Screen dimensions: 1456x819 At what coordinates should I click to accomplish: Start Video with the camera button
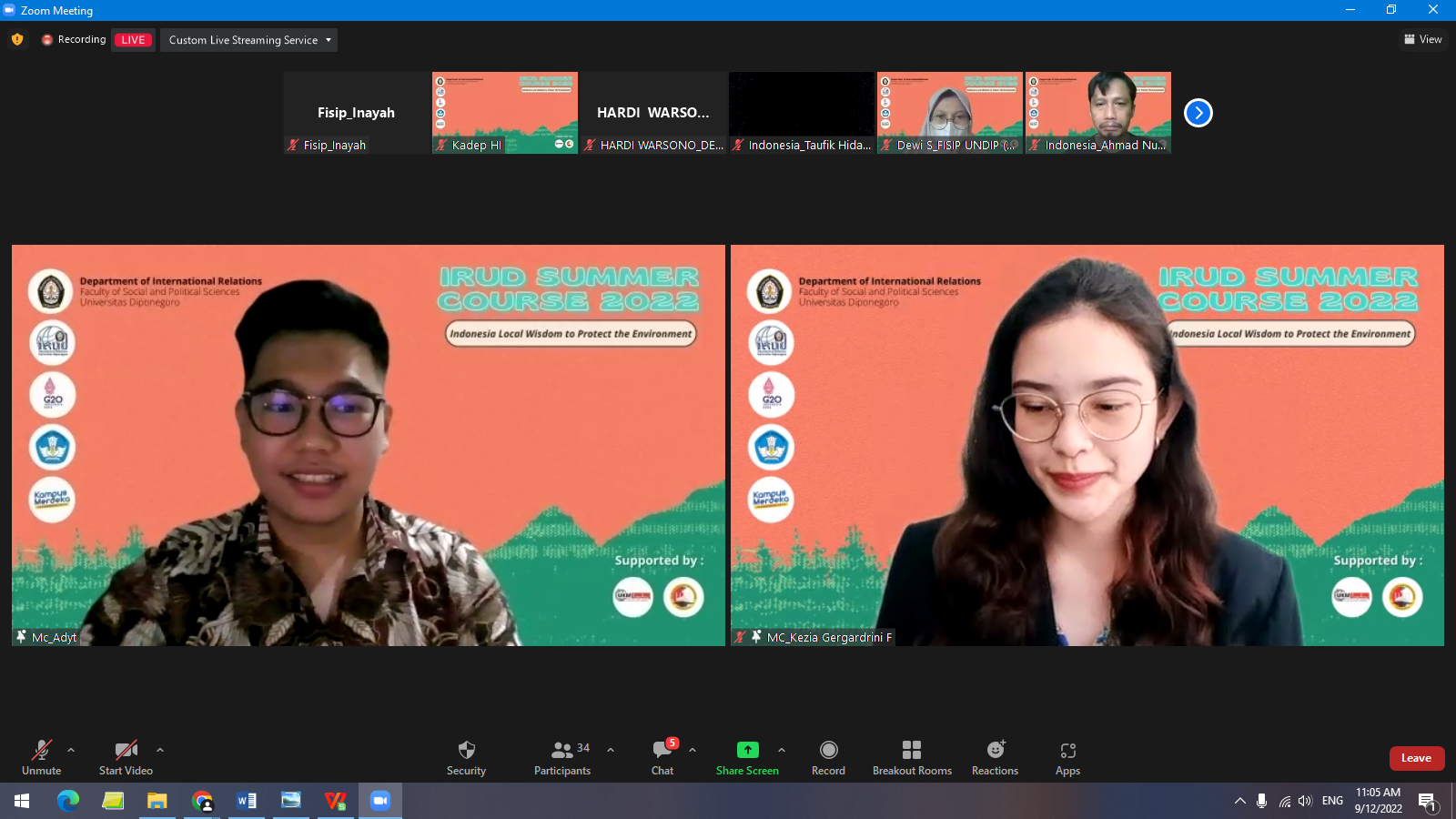tap(126, 757)
